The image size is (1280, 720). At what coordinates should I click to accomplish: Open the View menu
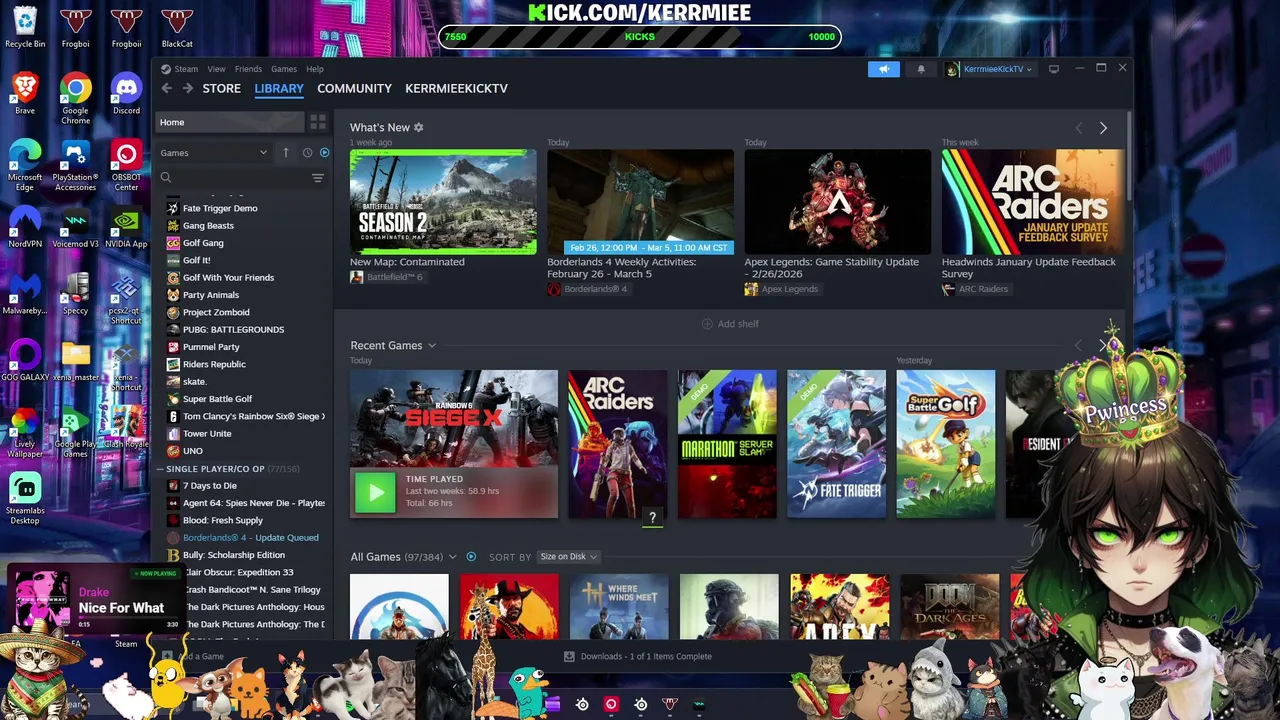tap(216, 69)
